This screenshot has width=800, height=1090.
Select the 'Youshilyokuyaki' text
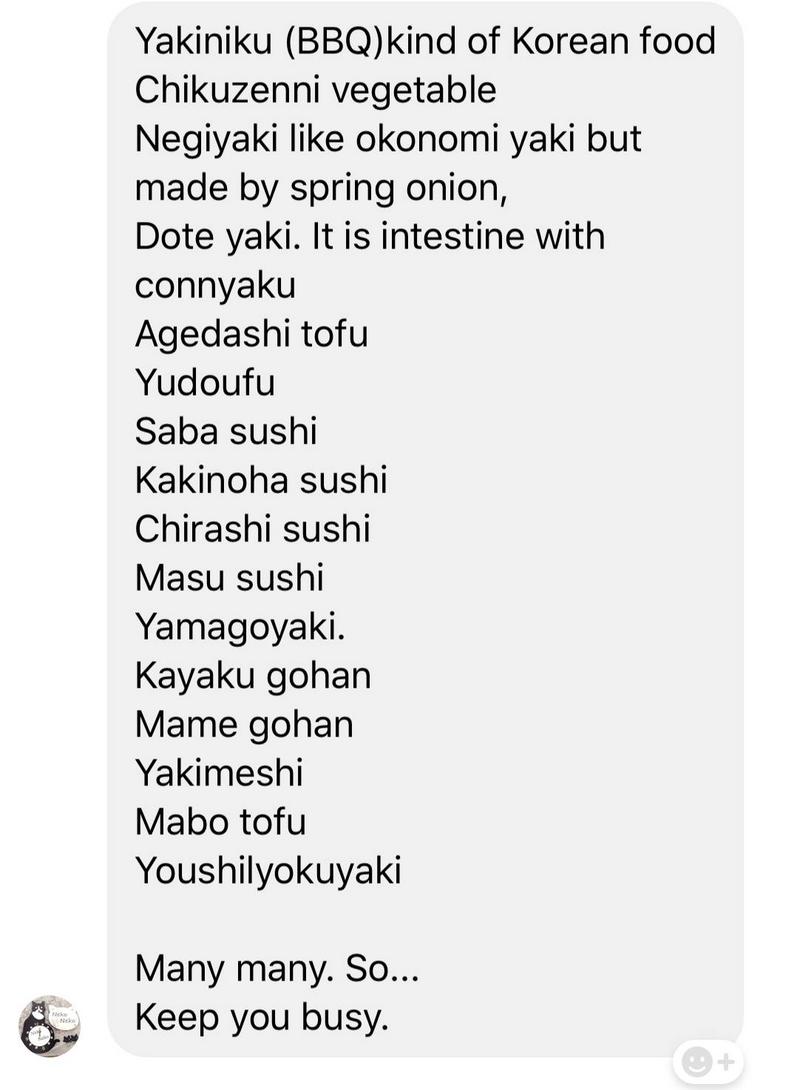click(x=268, y=871)
